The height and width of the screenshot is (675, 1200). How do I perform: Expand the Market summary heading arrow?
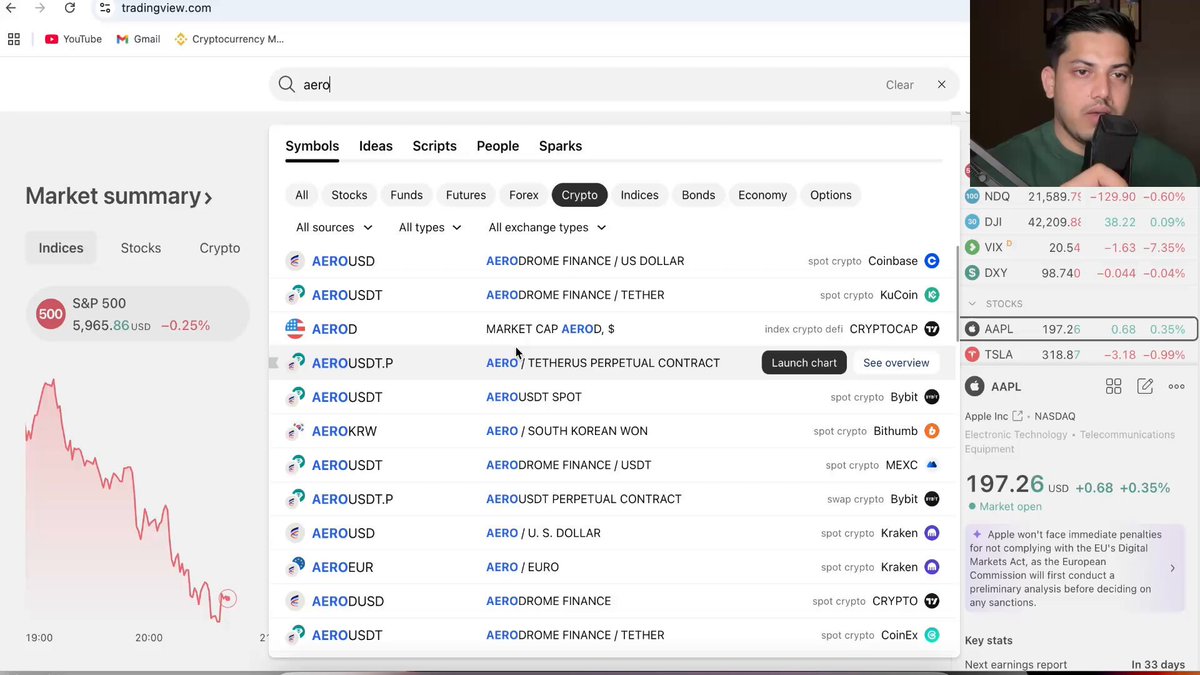(208, 198)
